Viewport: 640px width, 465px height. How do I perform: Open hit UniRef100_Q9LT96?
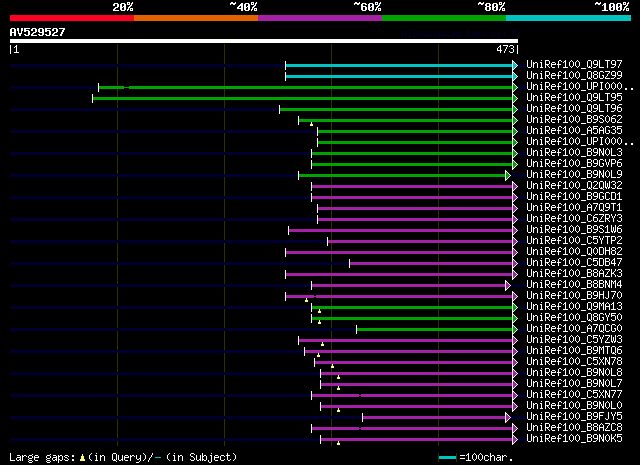tap(574, 109)
